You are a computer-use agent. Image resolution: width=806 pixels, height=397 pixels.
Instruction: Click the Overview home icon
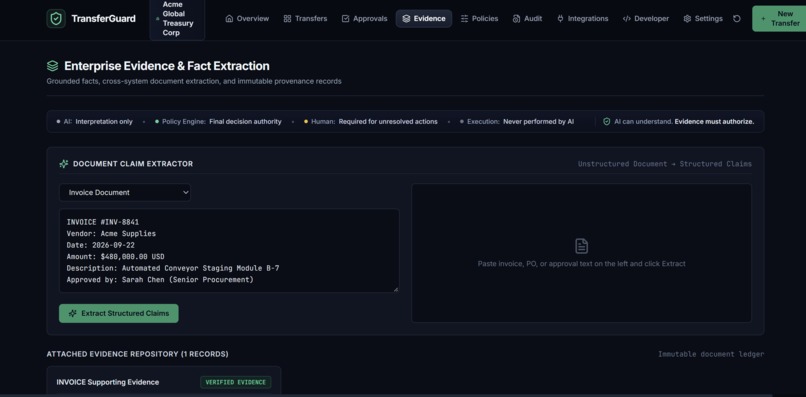coord(229,19)
